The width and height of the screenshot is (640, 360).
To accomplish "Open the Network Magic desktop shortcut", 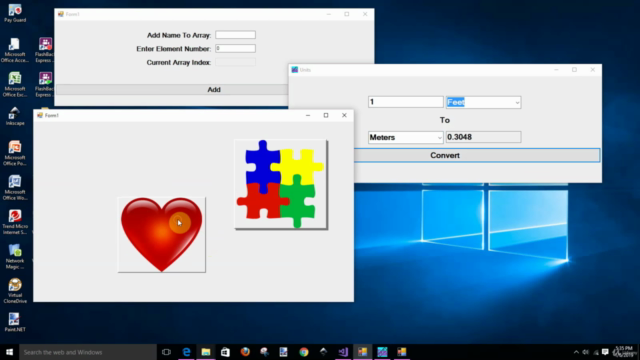I will tap(15, 256).
